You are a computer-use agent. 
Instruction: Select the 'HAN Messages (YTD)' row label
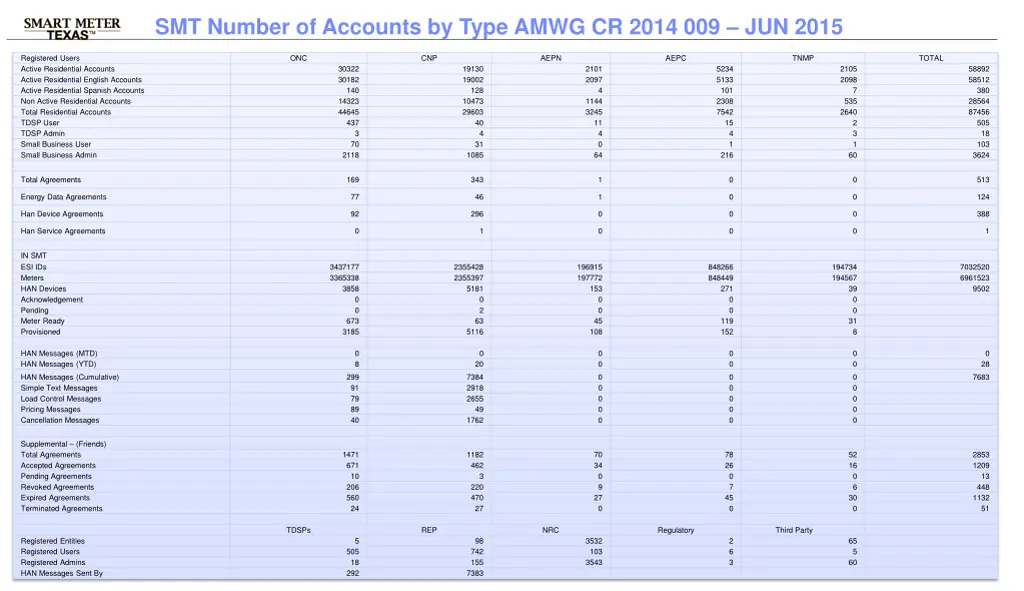(x=58, y=364)
